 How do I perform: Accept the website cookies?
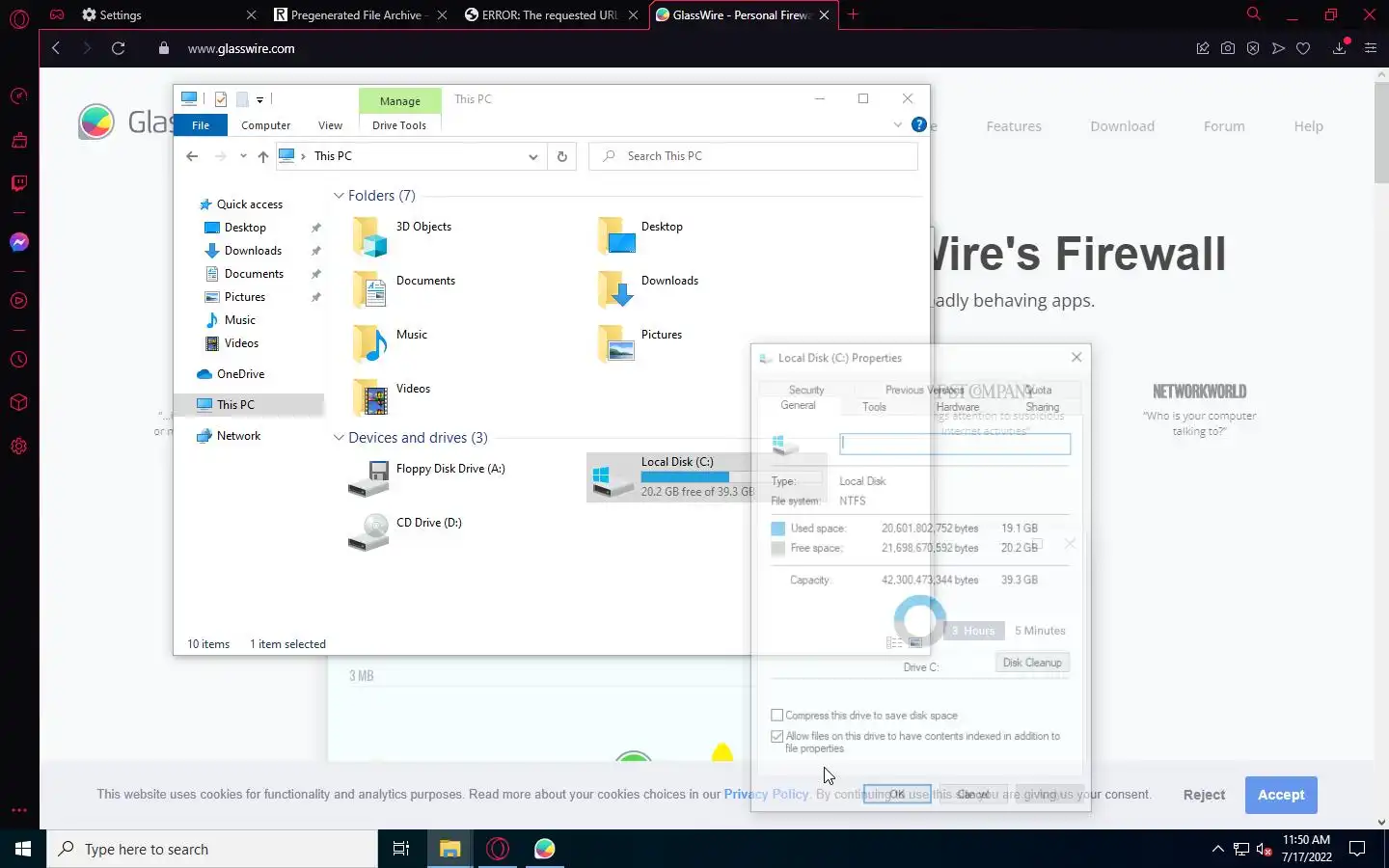pos(1281,795)
